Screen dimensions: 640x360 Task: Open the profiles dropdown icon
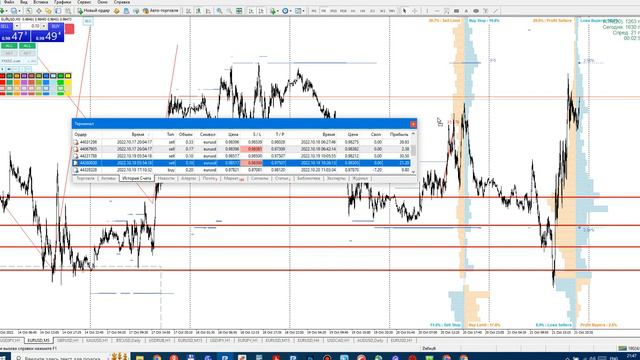click(16, 11)
